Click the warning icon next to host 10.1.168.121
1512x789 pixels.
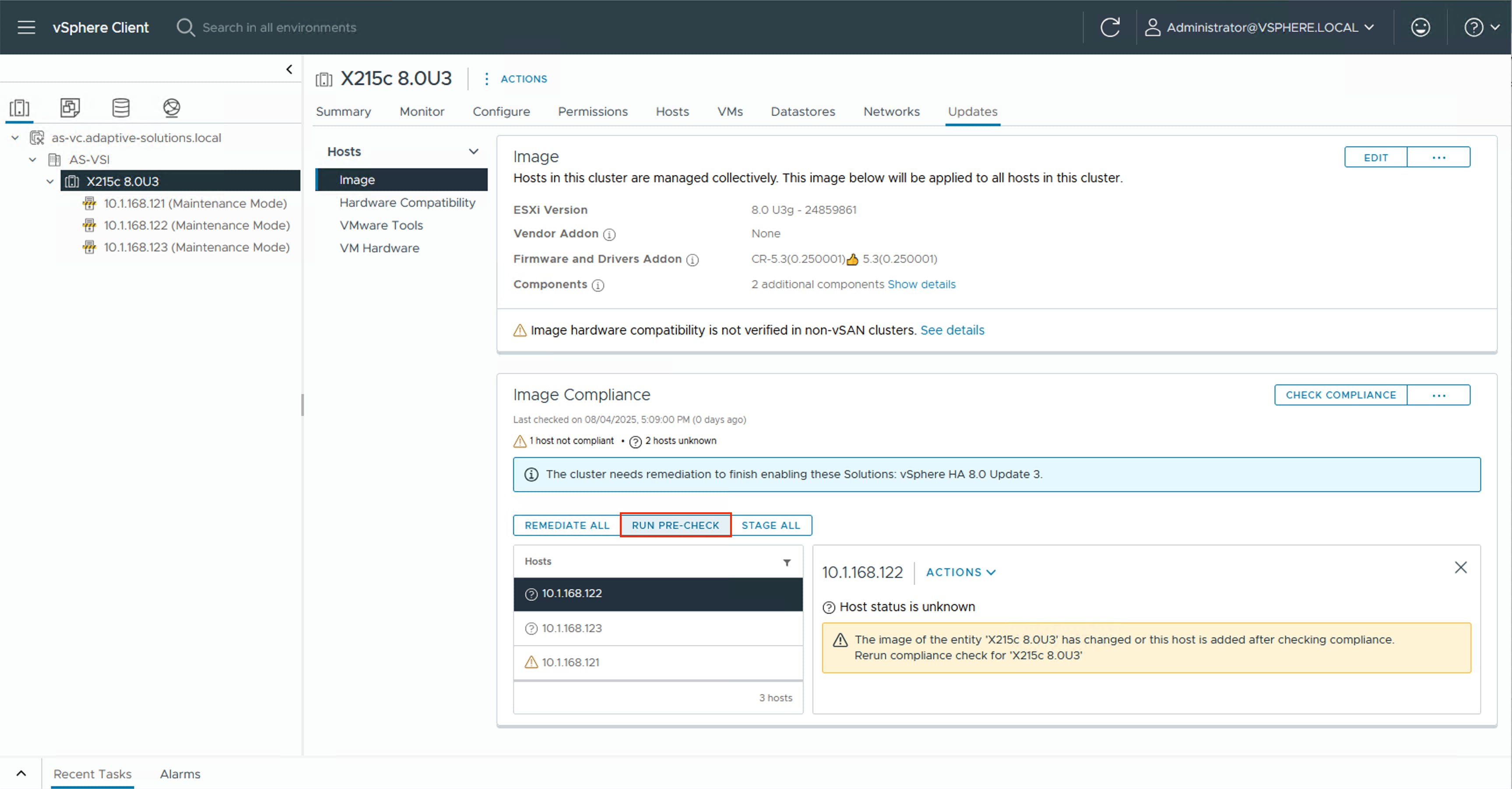(531, 662)
